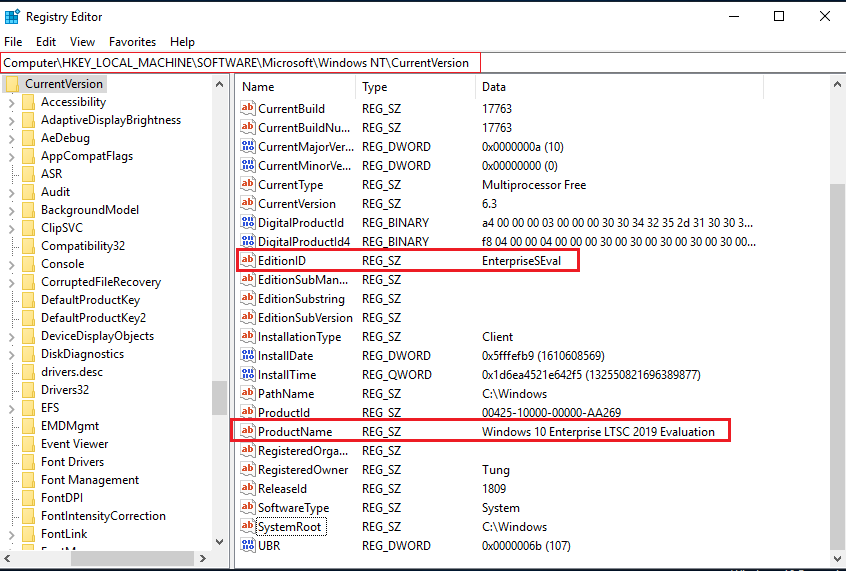Select the DefaultProductKey tree key
Viewport: 846px width, 571px height.
click(90, 300)
